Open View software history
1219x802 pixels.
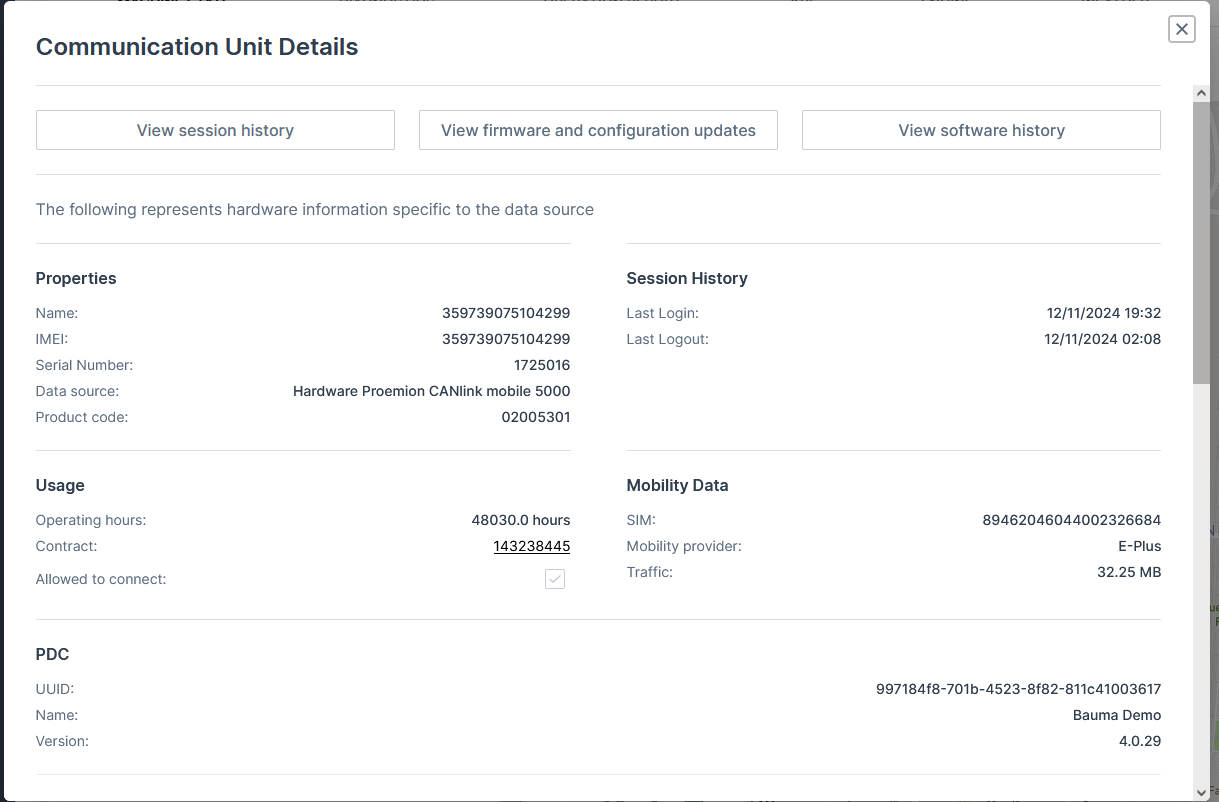[x=981, y=130]
